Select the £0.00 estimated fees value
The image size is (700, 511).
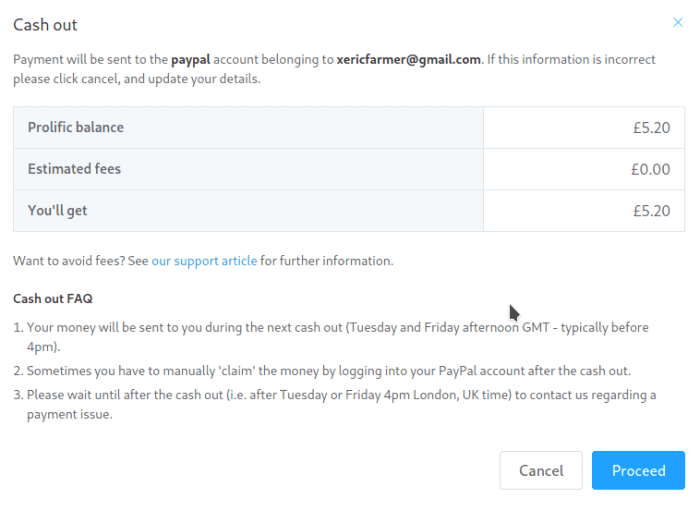(650, 169)
